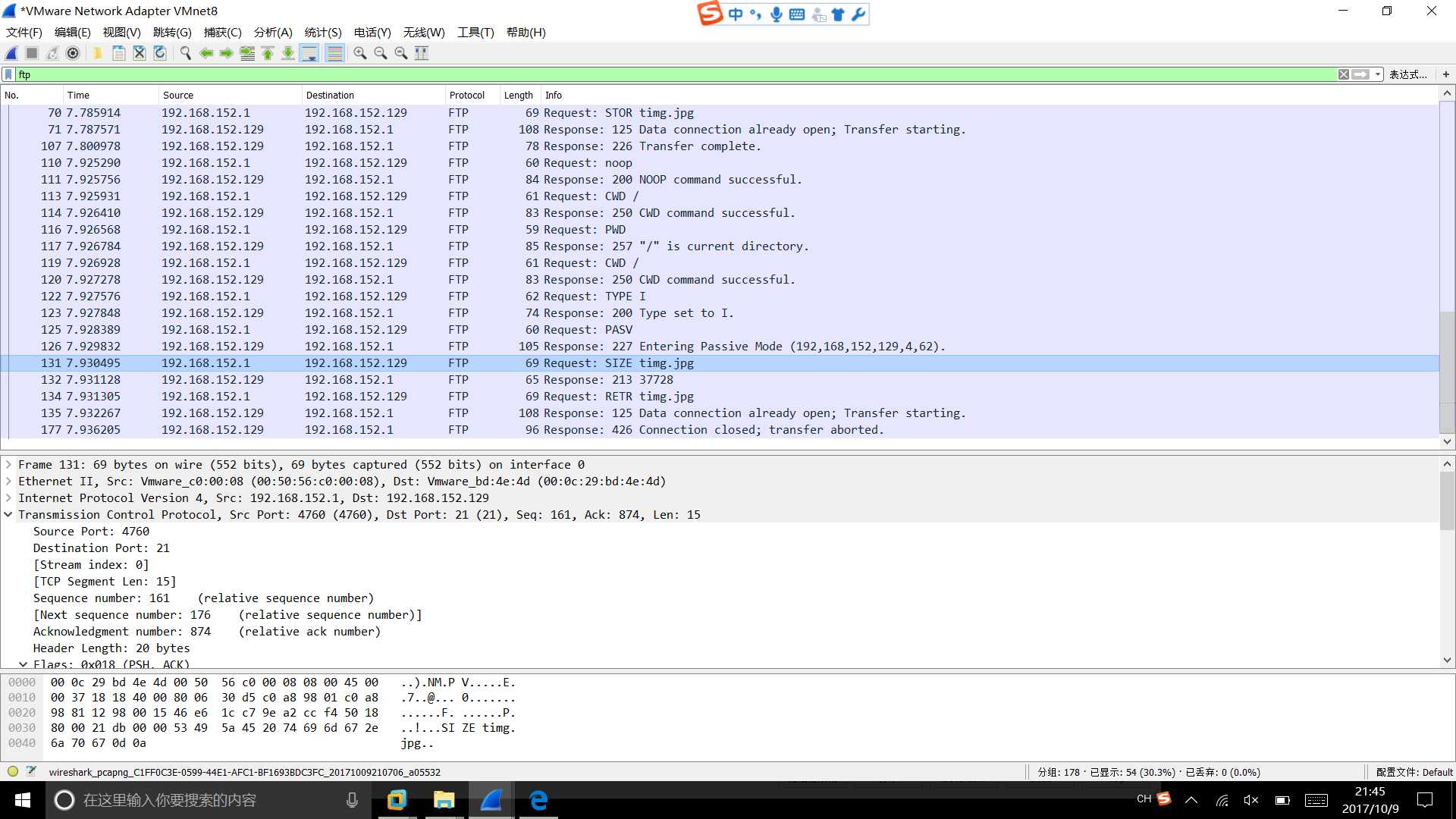
Task: Toggle Sogou IME Chinese mode 中
Action: click(735, 14)
